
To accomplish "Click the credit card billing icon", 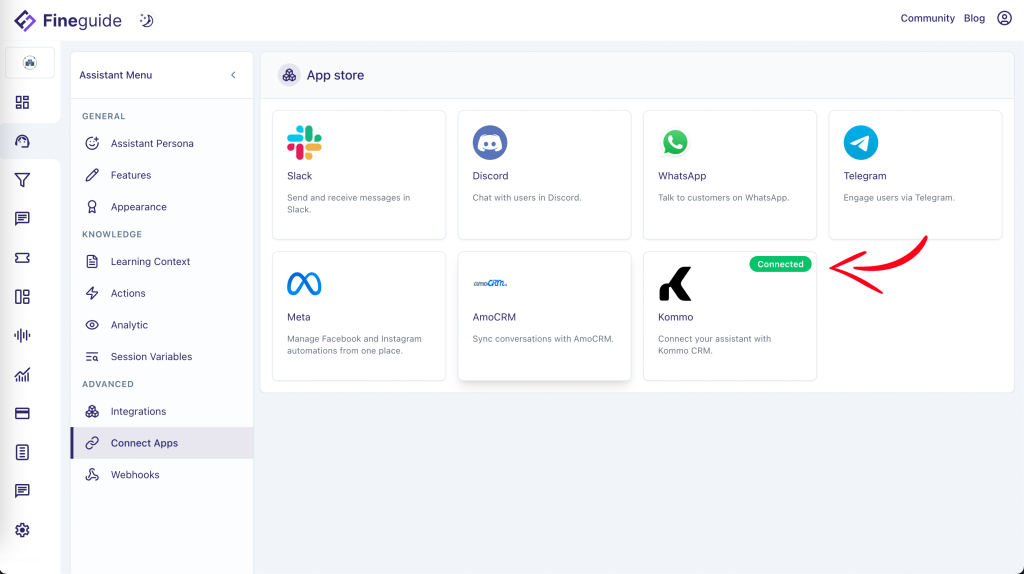I will tap(22, 413).
